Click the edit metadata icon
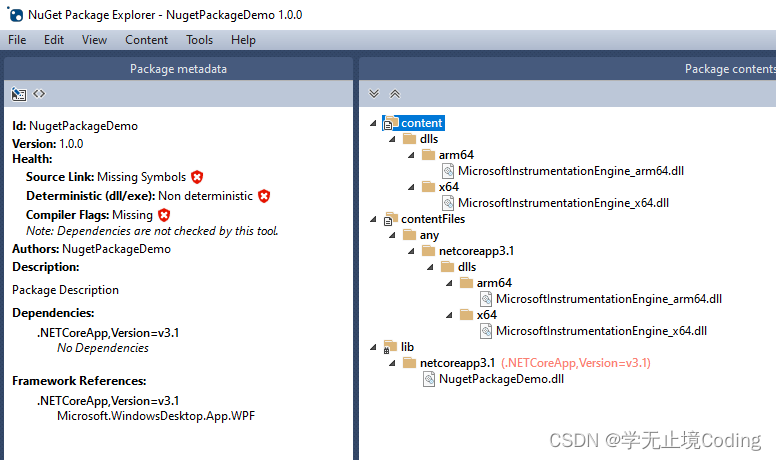Screen dimensions: 776x460 pyautogui.click(x=19, y=94)
